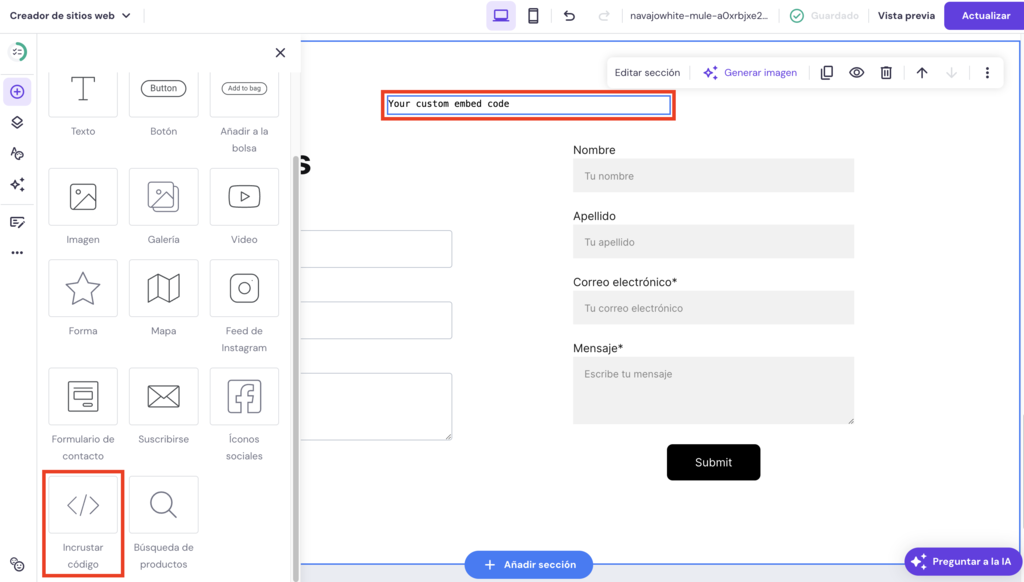Publish changes with the Actualizar button

[984, 15]
